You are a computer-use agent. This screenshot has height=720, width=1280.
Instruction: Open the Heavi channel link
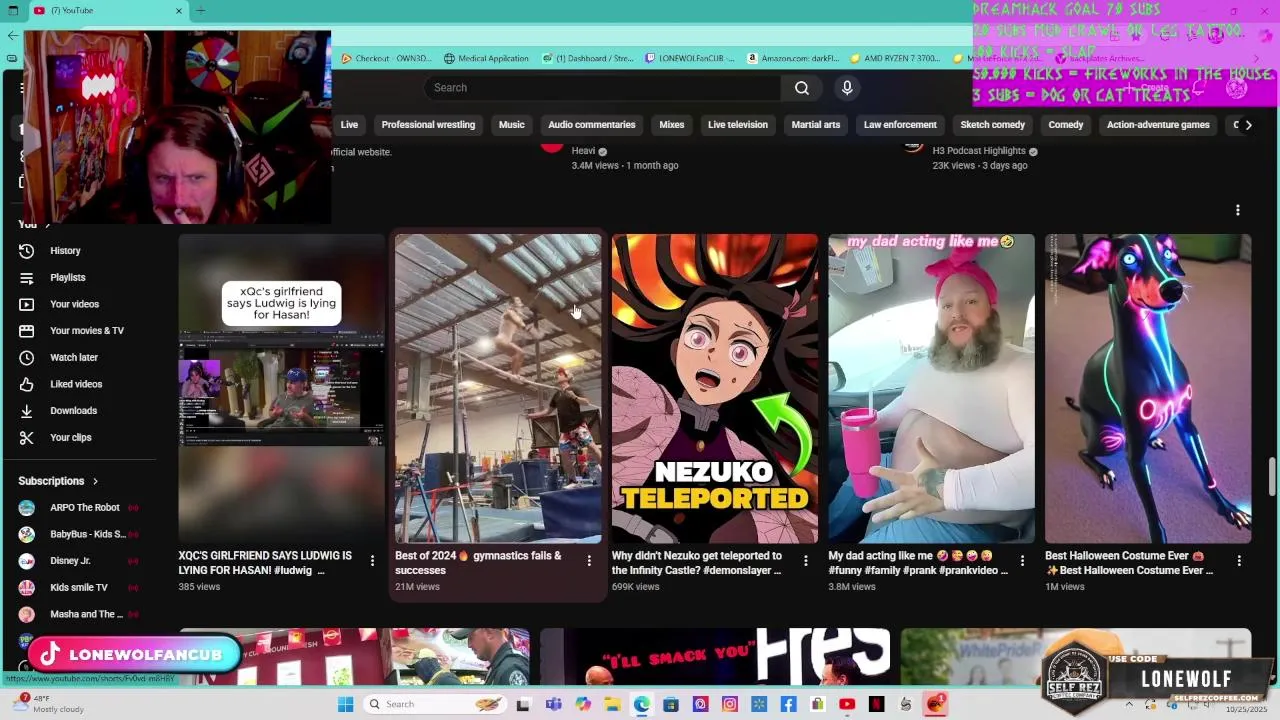coord(583,151)
